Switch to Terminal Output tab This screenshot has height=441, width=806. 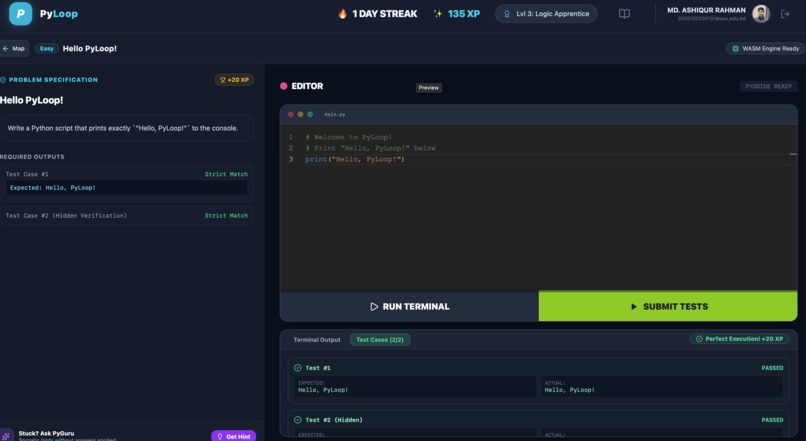point(317,340)
